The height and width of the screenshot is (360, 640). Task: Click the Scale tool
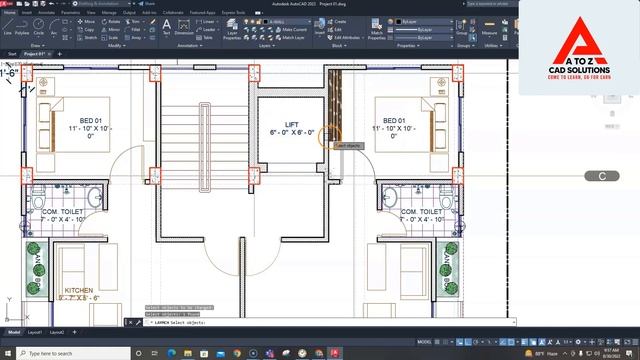[x=109, y=38]
